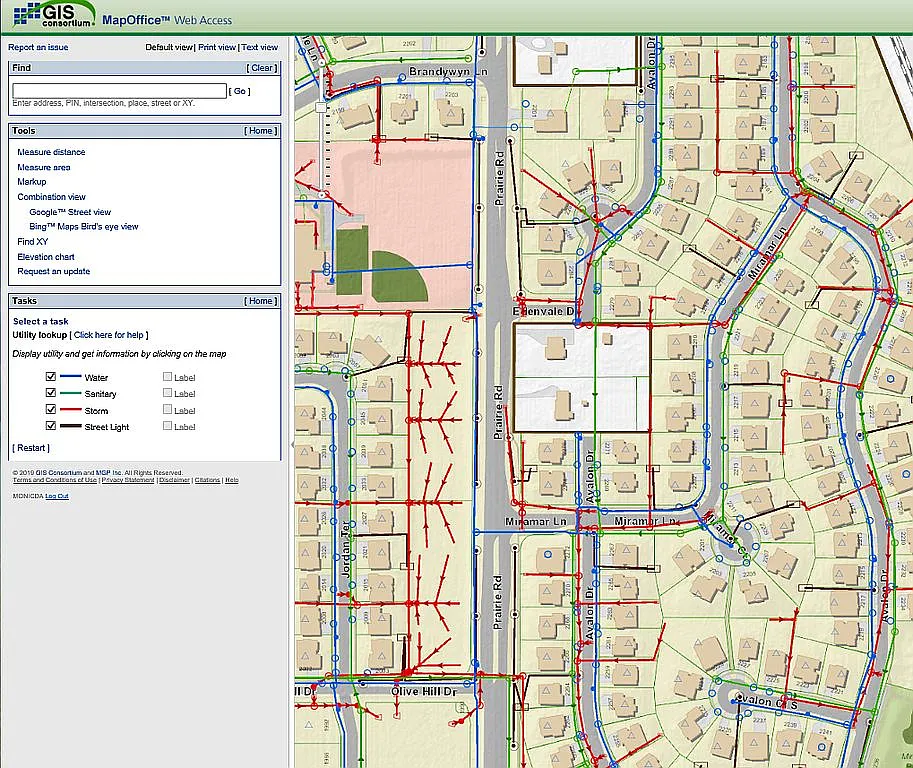Turn off the Street Light layer checkbox

[51, 427]
